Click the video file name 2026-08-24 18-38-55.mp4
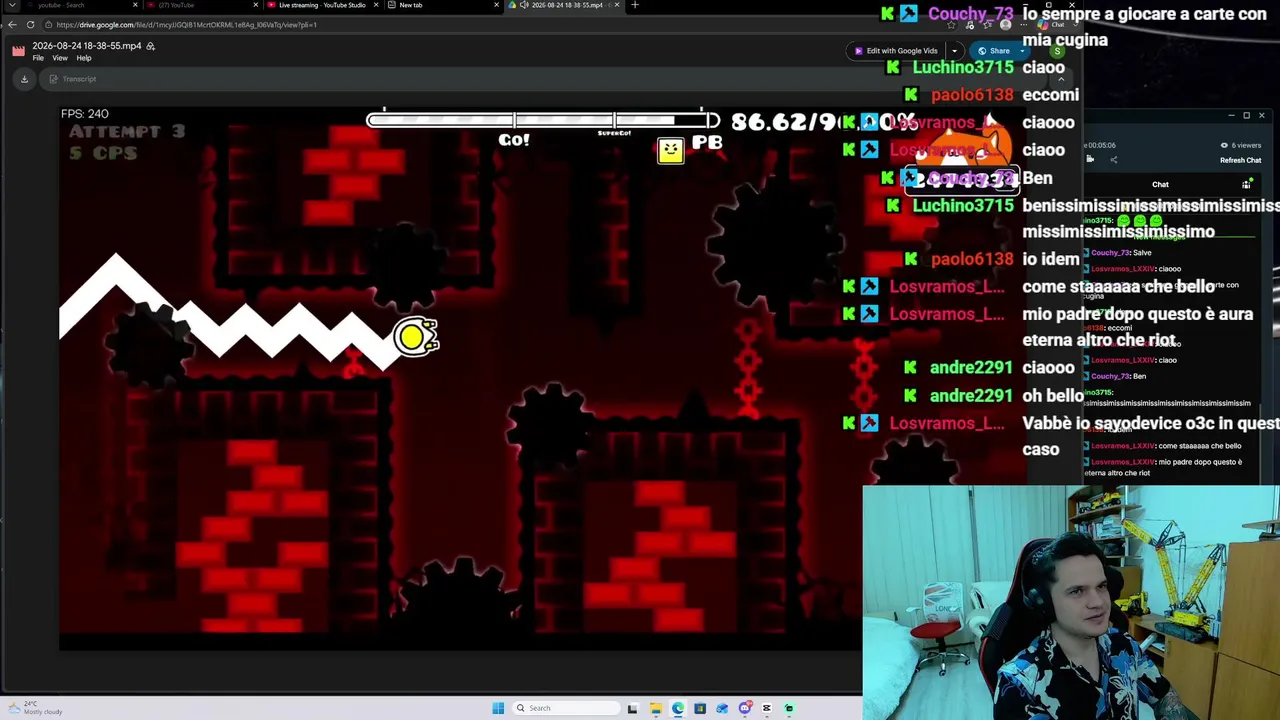The image size is (1280, 720). (87, 46)
